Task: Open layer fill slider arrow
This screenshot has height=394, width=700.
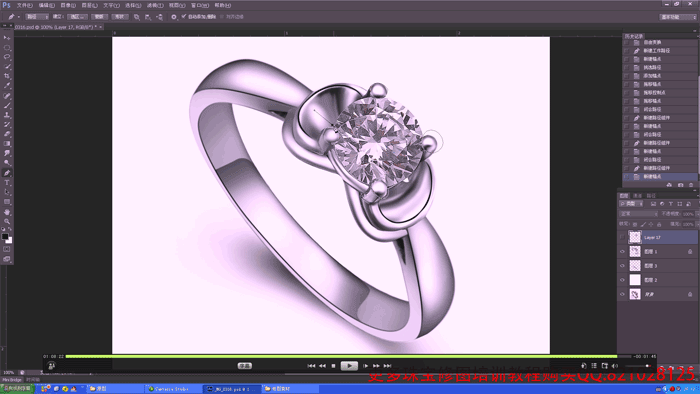Action: click(698, 224)
